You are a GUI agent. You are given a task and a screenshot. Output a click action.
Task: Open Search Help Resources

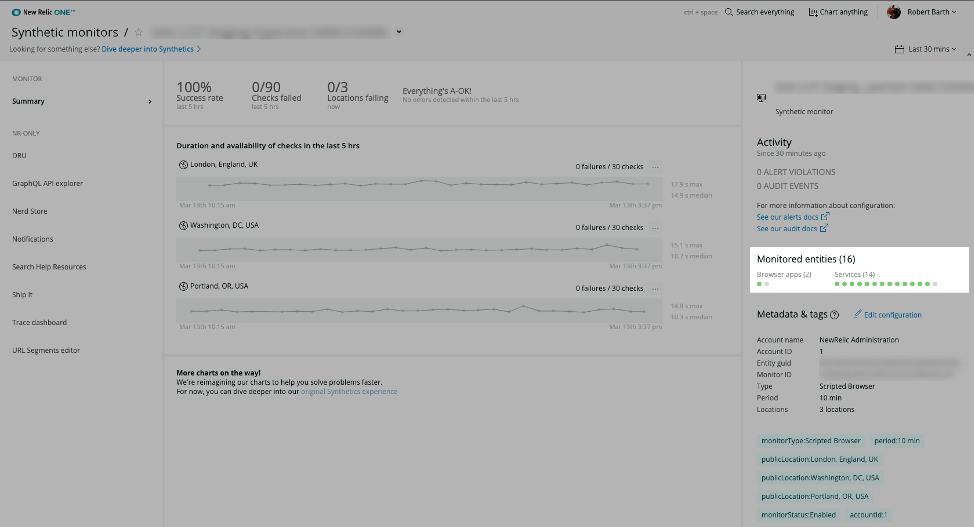pos(49,267)
